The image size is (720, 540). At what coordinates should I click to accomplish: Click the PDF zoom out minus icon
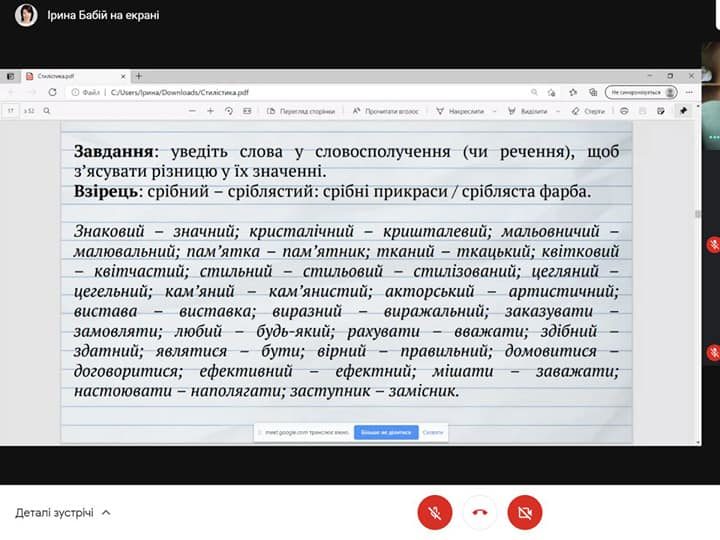tap(191, 111)
